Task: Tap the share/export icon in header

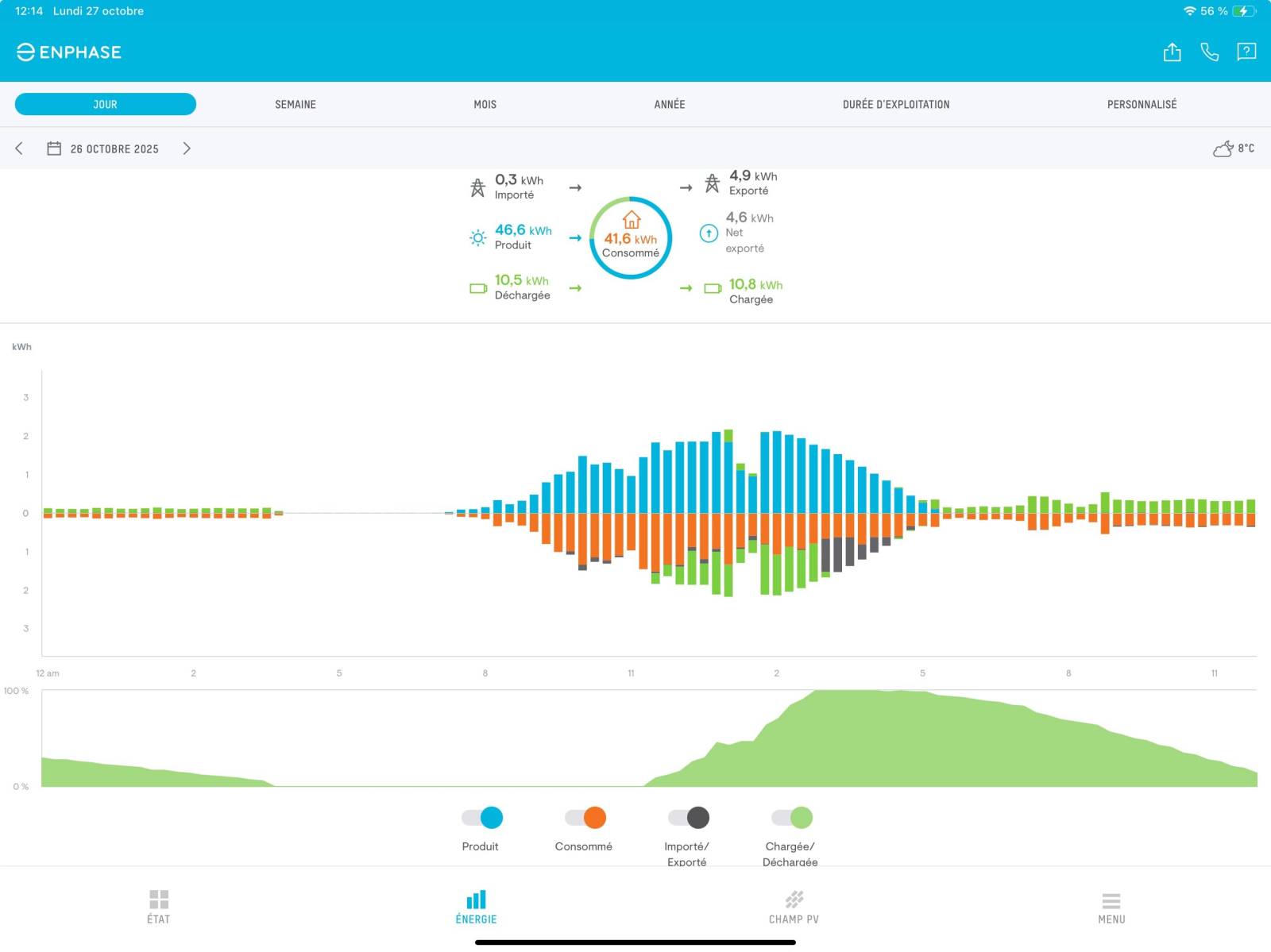Action: (1172, 52)
